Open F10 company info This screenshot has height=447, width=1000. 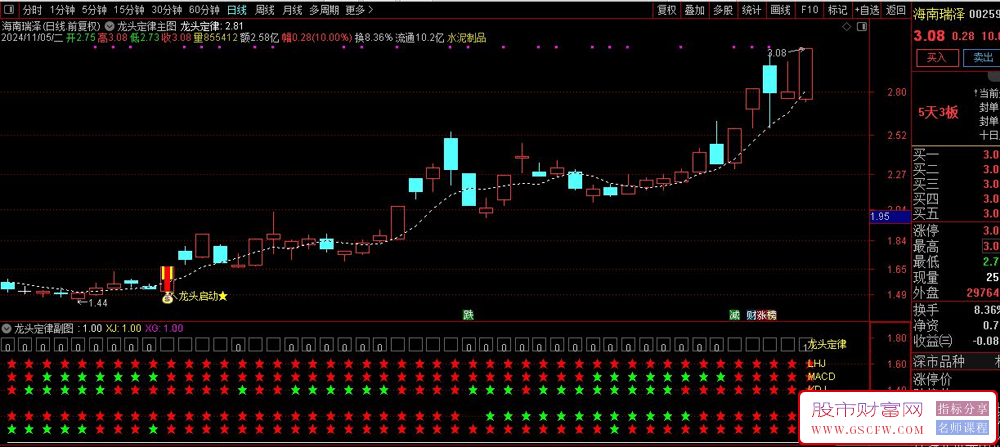809,10
